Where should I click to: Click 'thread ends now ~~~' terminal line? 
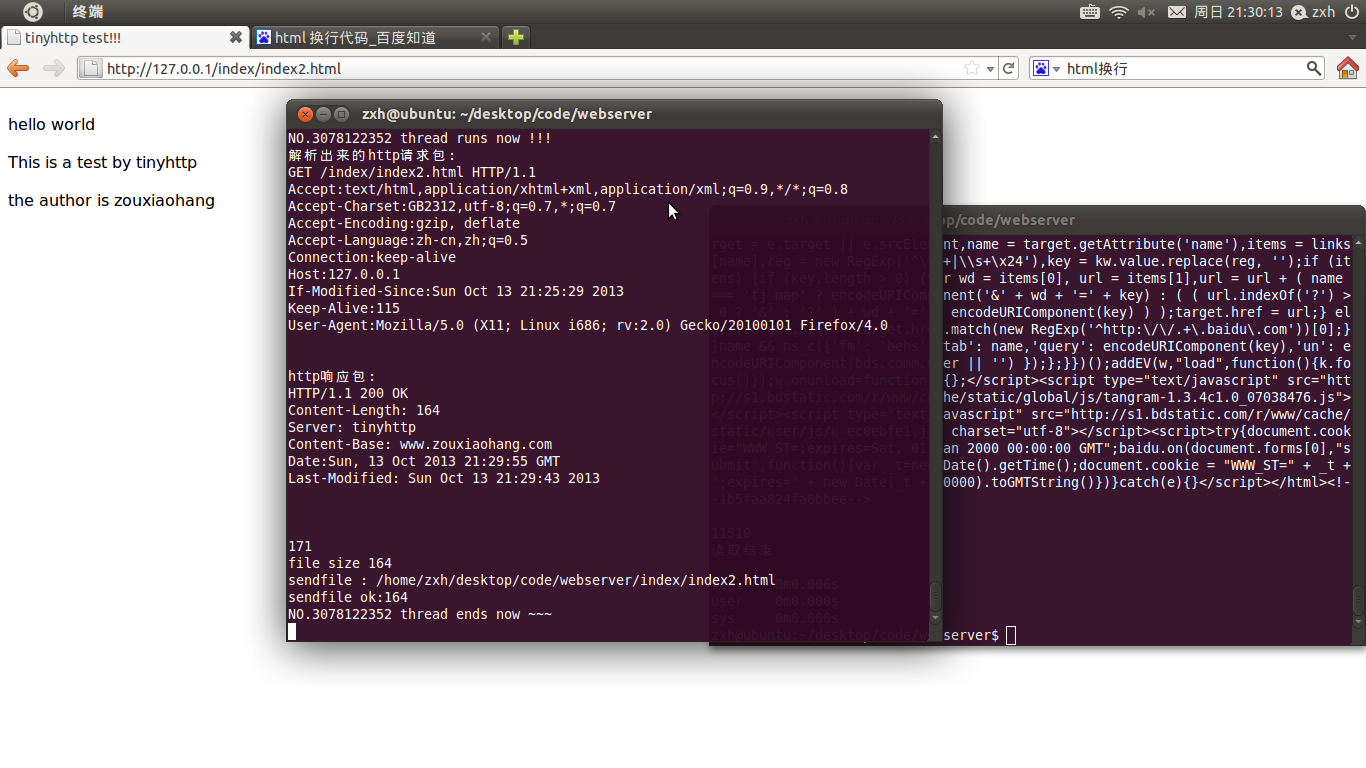coord(420,614)
